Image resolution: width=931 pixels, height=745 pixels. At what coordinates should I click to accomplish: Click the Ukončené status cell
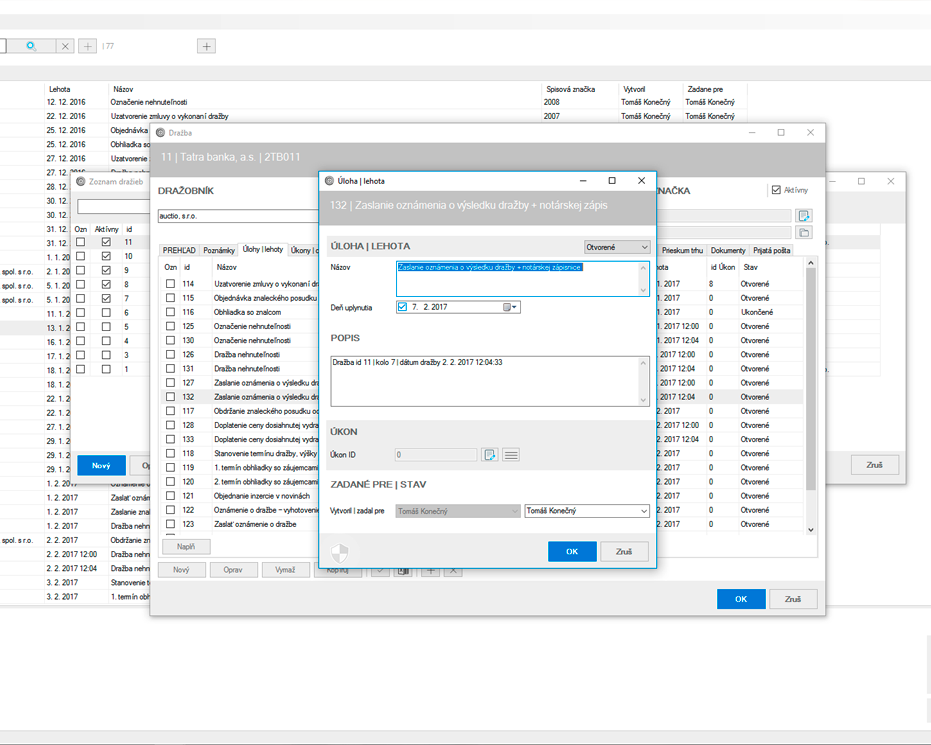756,312
